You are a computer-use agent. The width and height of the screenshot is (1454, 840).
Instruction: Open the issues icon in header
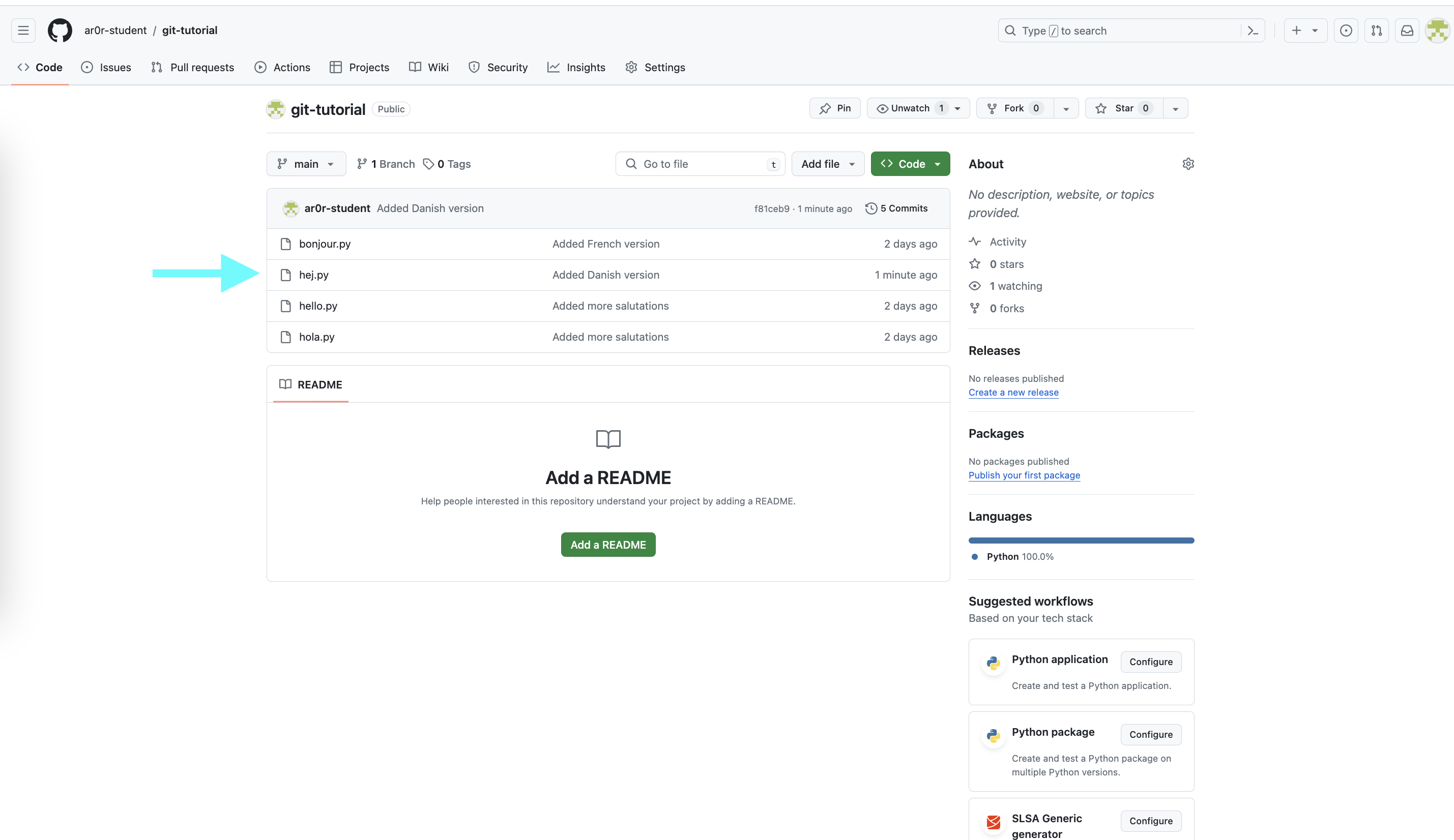(x=1346, y=31)
